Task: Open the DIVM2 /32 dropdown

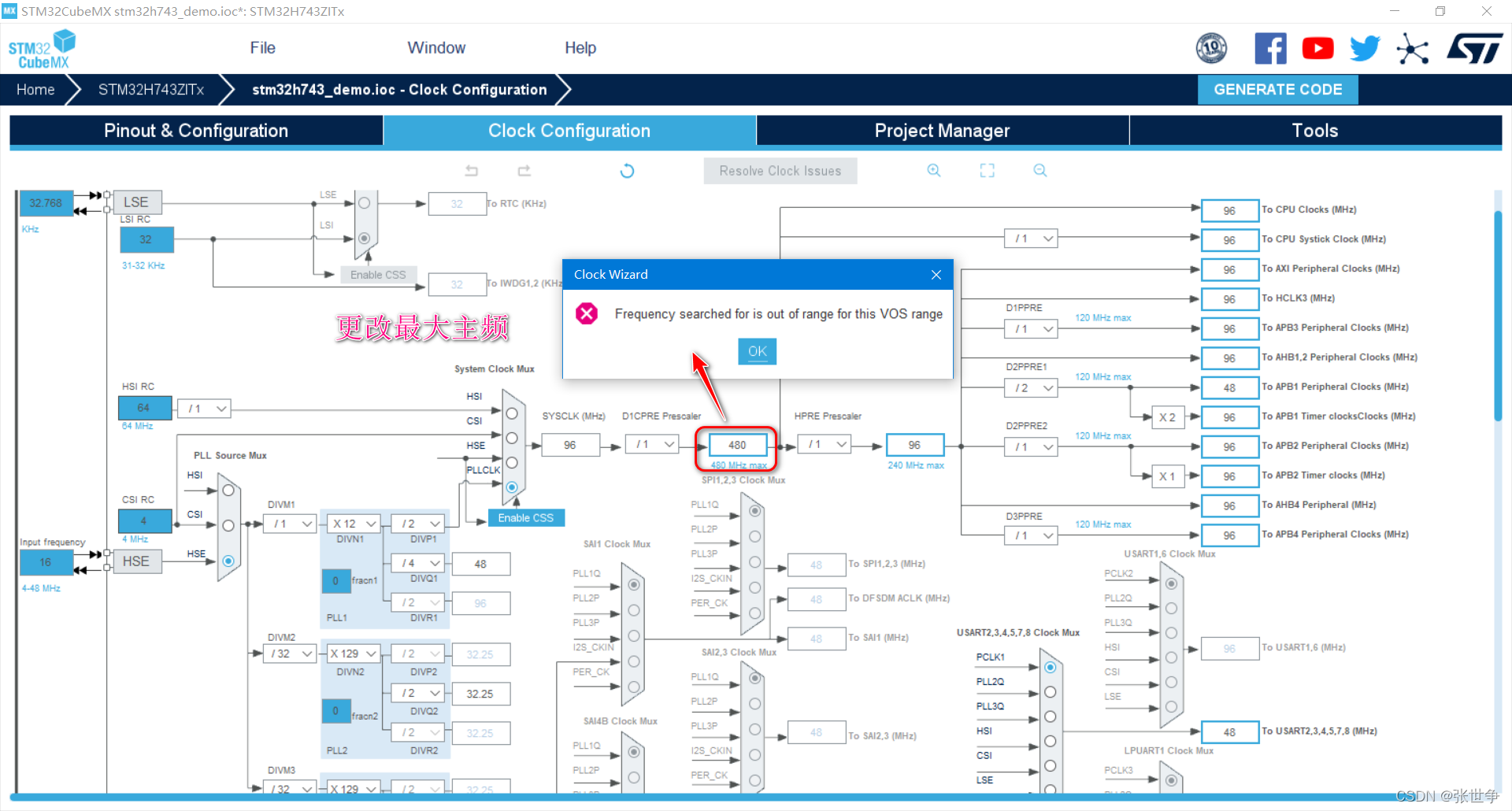Action: coord(290,654)
